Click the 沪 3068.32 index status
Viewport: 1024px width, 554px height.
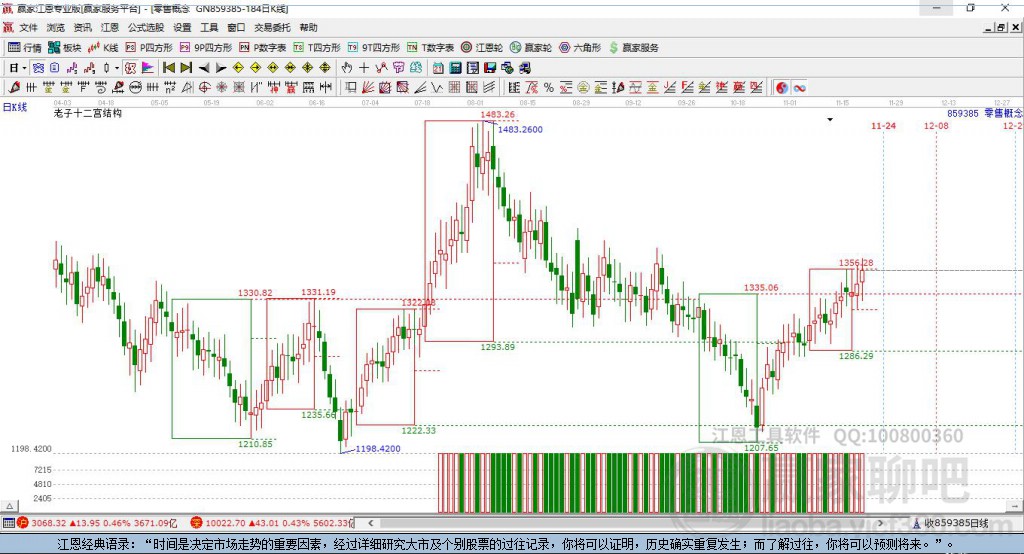[98, 523]
